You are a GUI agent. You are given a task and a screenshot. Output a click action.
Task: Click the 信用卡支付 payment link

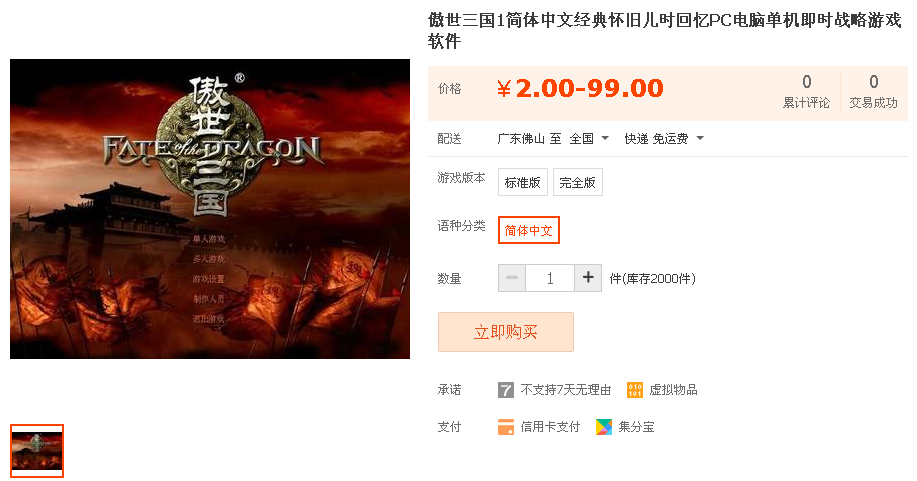point(550,427)
